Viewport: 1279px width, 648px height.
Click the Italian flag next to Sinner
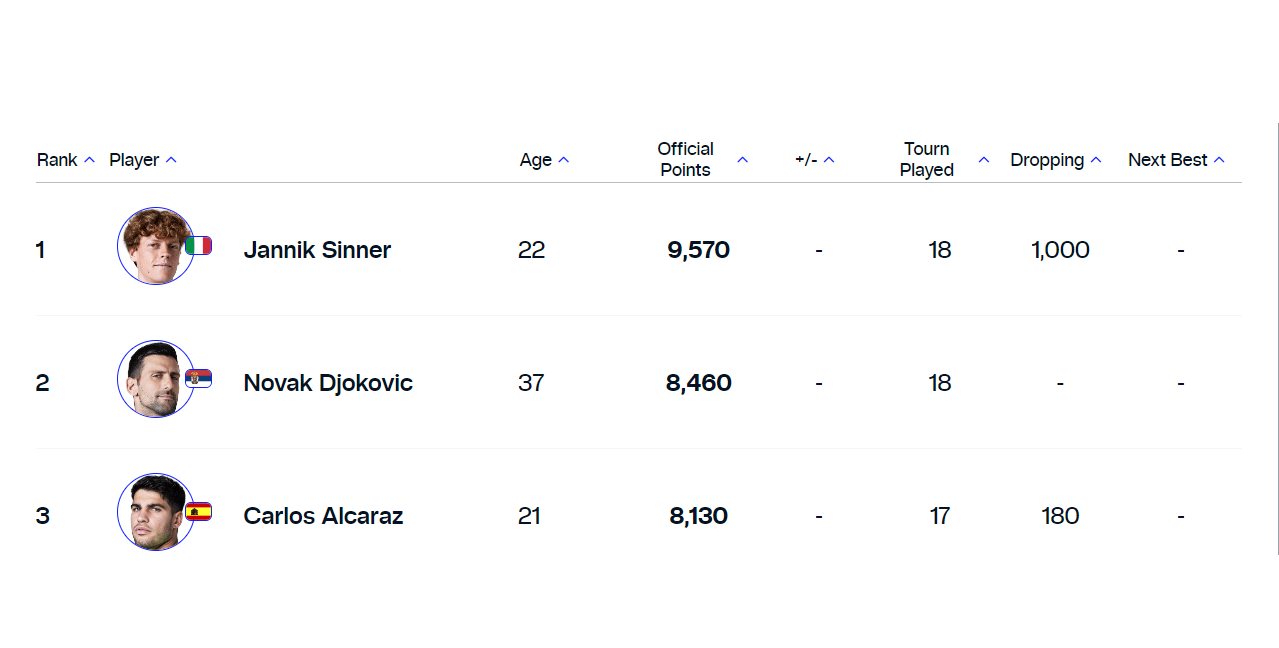coord(198,245)
